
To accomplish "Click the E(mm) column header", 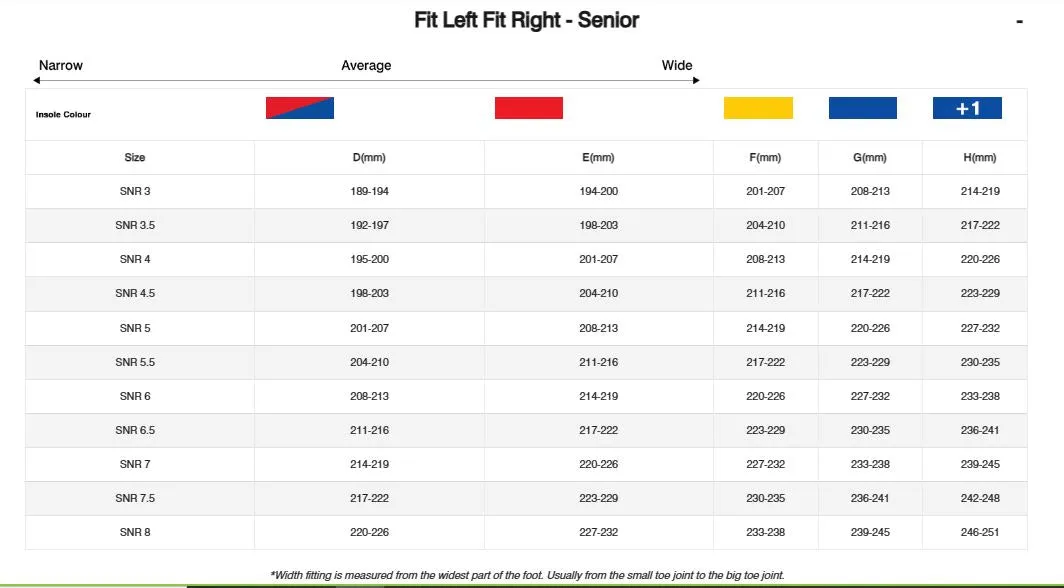I will point(598,157).
